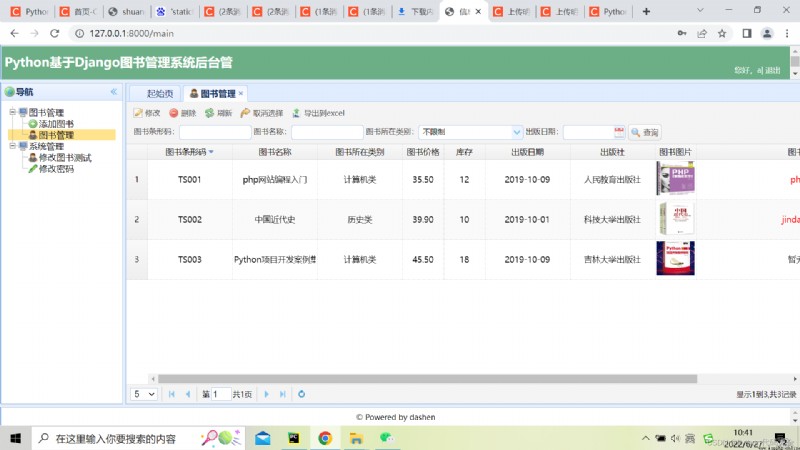Open the page size dropdown showing 5
The height and width of the screenshot is (450, 800).
tap(143, 394)
